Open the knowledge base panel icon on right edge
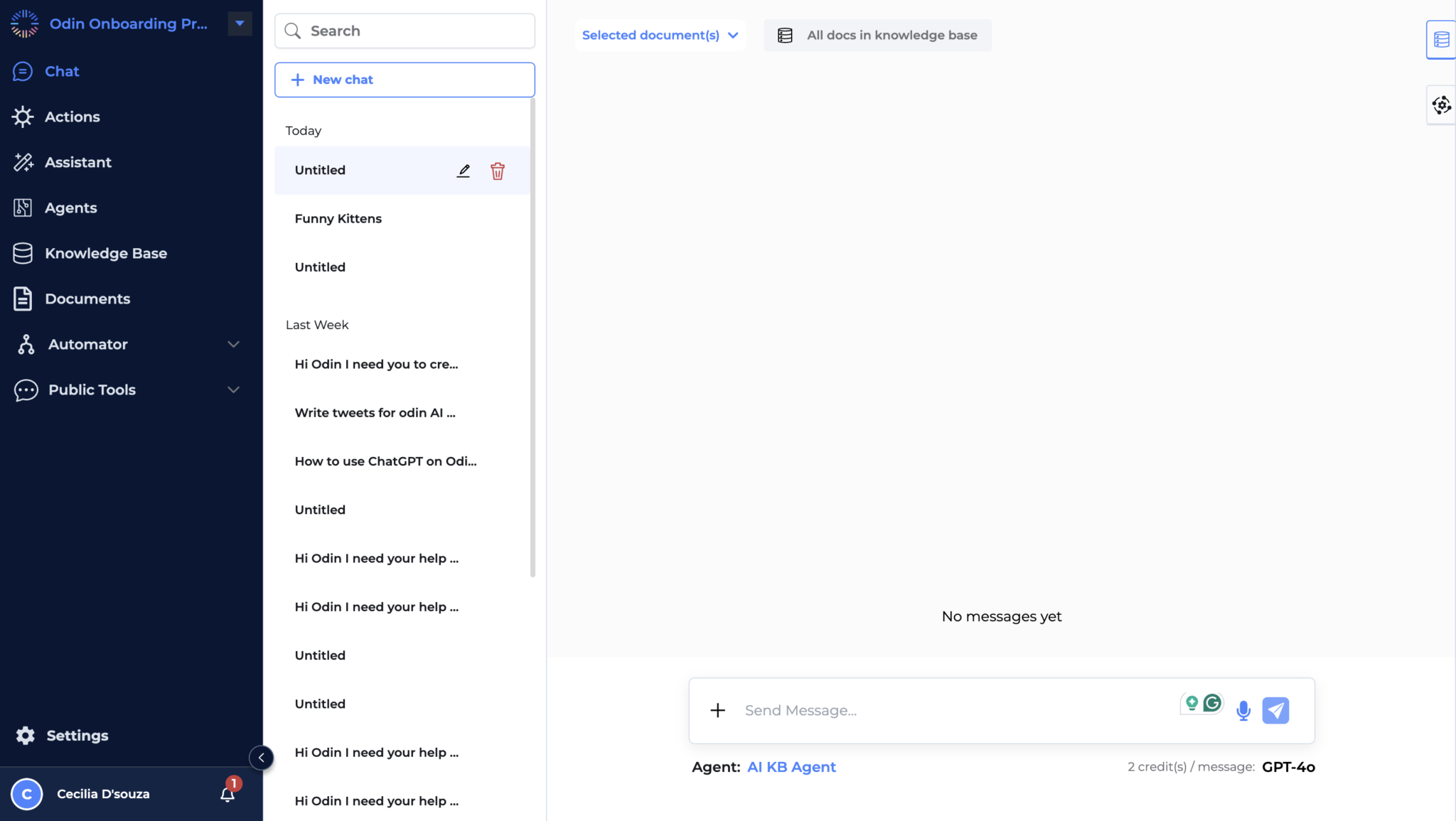This screenshot has height=821, width=1456. click(1442, 39)
